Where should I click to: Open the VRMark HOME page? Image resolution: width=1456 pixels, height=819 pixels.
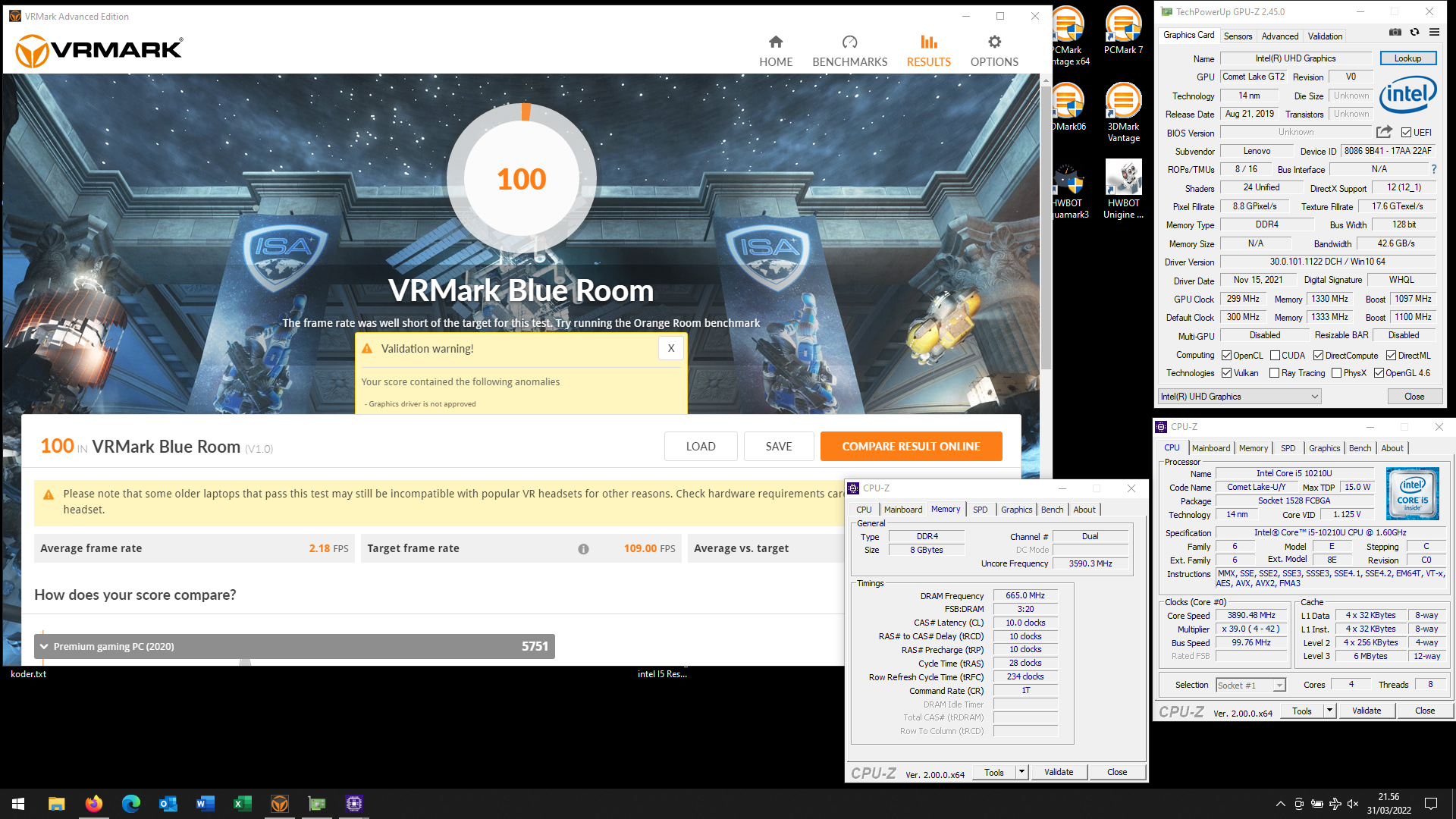[776, 51]
